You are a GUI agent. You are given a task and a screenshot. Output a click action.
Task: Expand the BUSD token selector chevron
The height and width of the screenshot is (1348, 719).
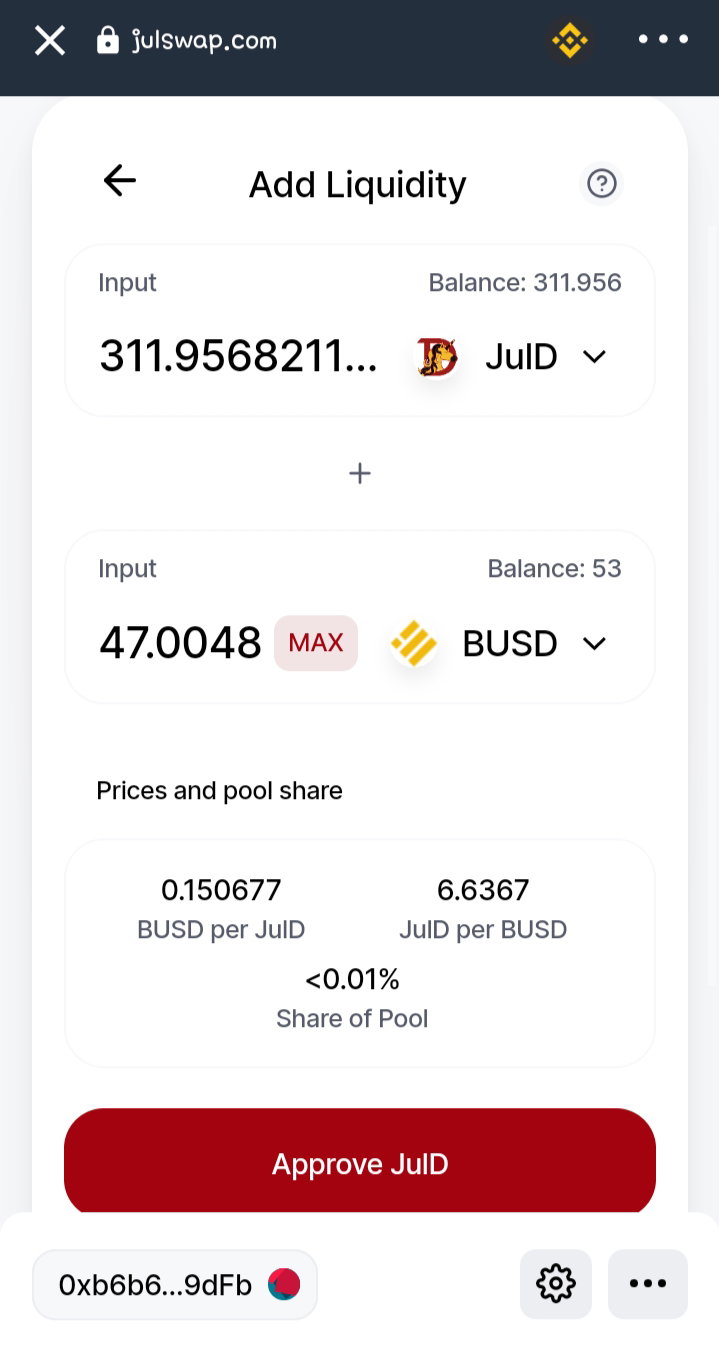(x=594, y=643)
